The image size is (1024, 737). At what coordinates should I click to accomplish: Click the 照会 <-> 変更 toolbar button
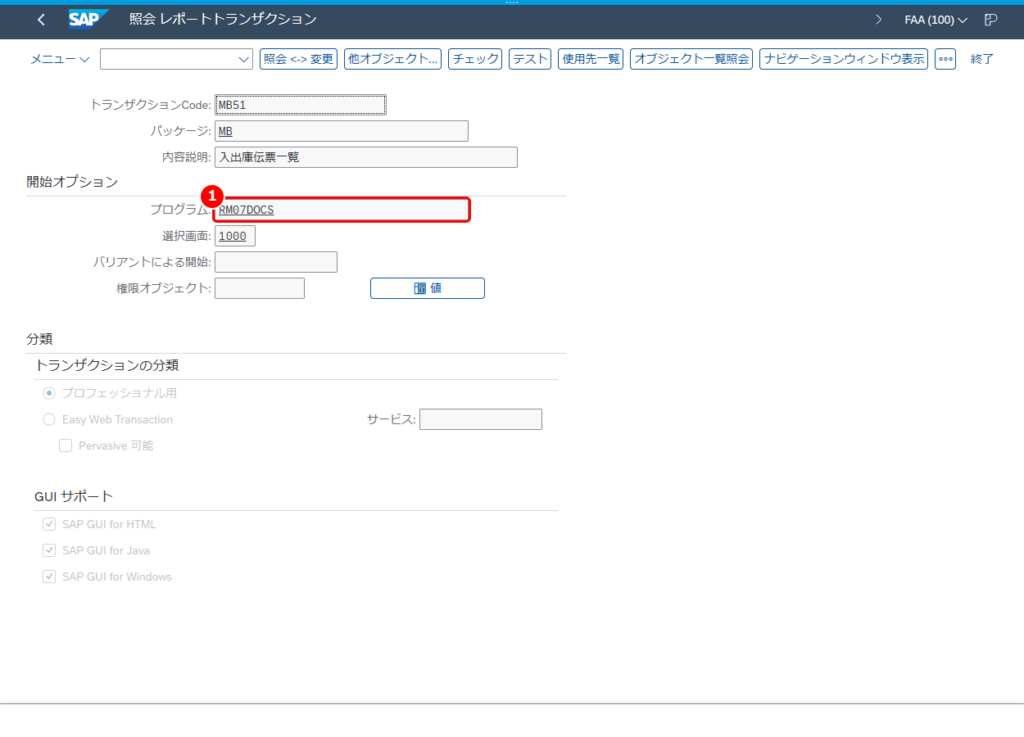(298, 59)
